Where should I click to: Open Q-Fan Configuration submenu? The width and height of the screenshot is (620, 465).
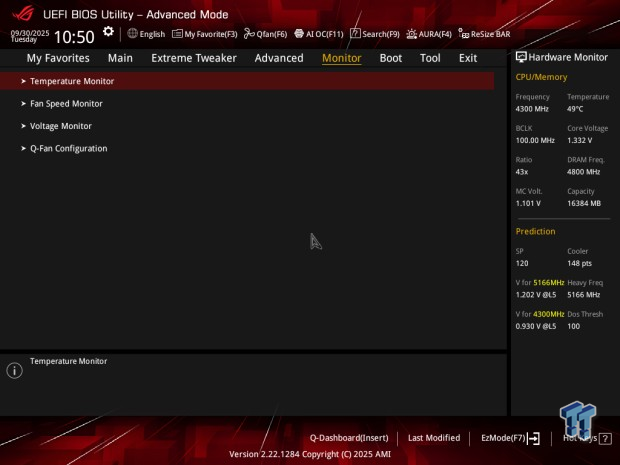[x=68, y=148]
